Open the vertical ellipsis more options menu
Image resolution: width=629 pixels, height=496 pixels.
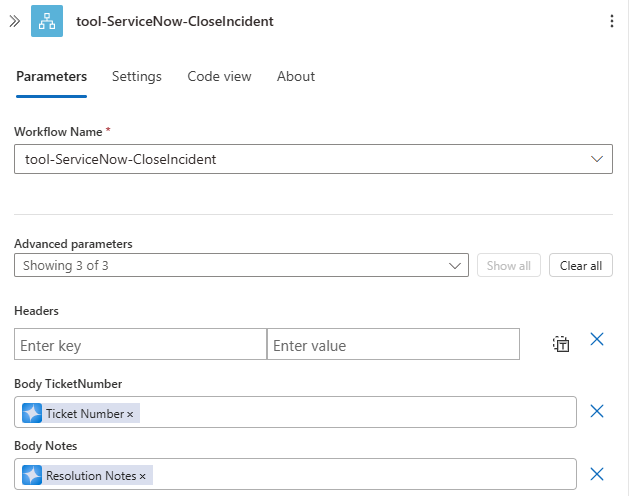(x=612, y=21)
